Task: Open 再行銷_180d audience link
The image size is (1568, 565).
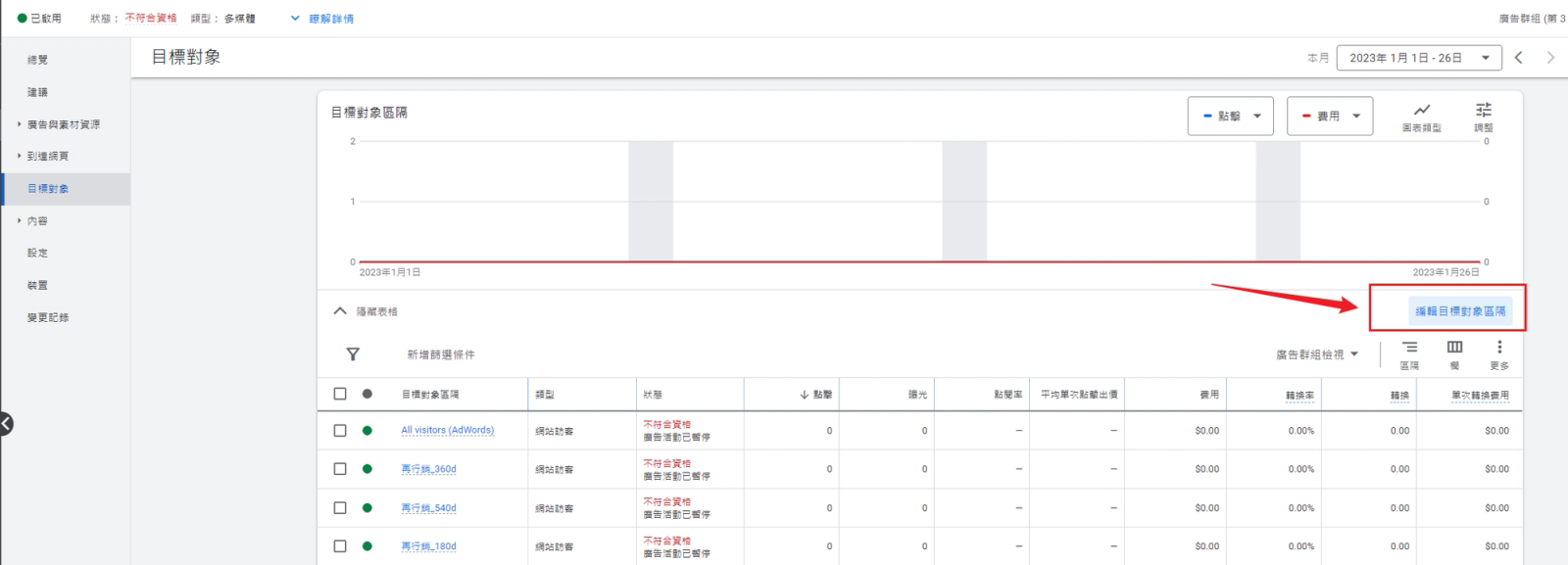Action: coord(428,546)
